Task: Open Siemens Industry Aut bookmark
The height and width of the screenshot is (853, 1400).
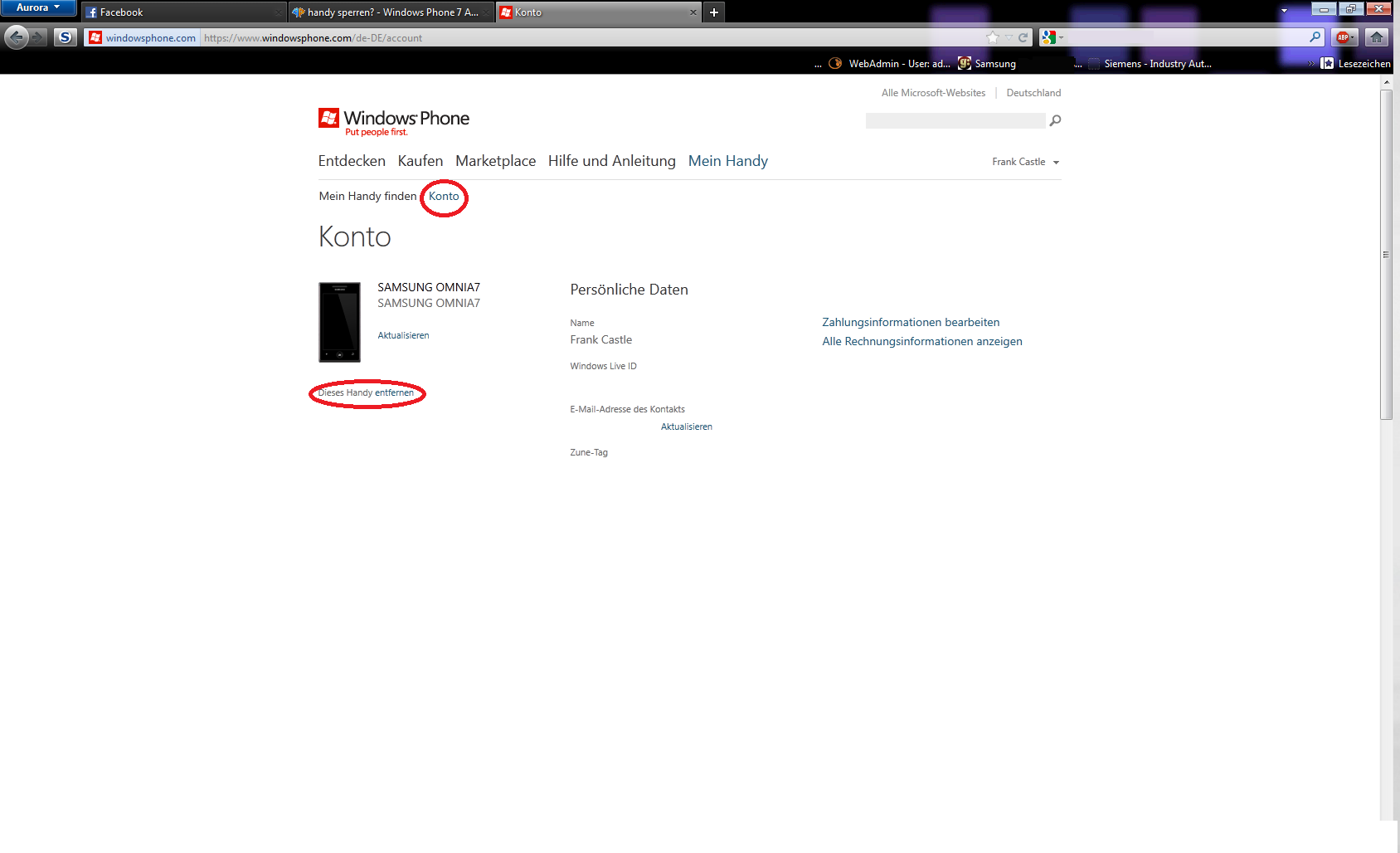Action: (x=1150, y=63)
